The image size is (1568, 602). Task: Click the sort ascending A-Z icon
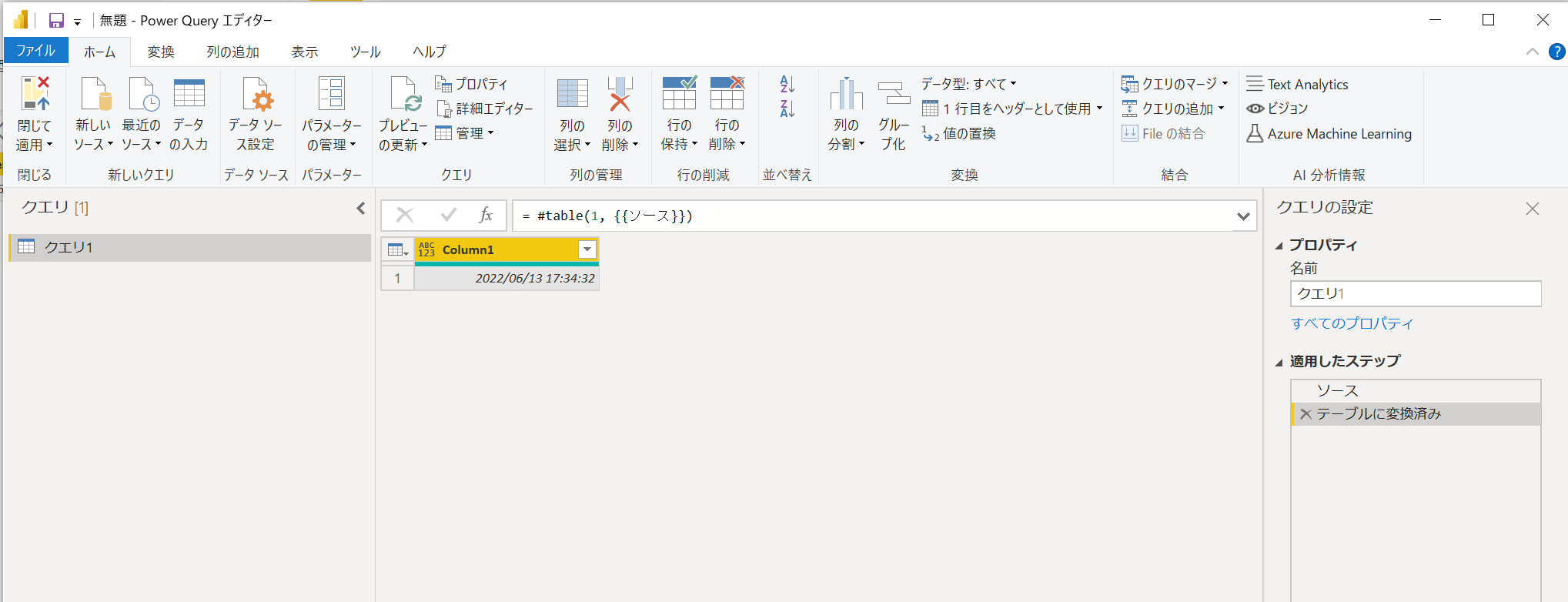click(x=787, y=84)
